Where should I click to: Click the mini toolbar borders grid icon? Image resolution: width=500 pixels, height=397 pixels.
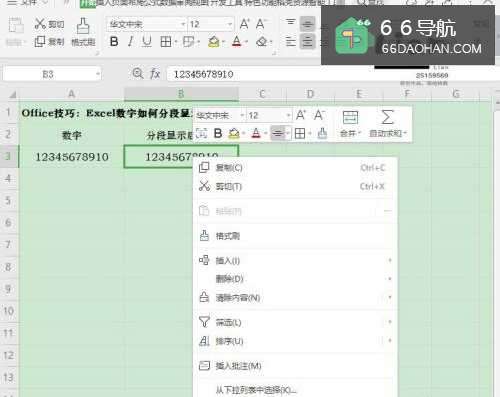300,134
